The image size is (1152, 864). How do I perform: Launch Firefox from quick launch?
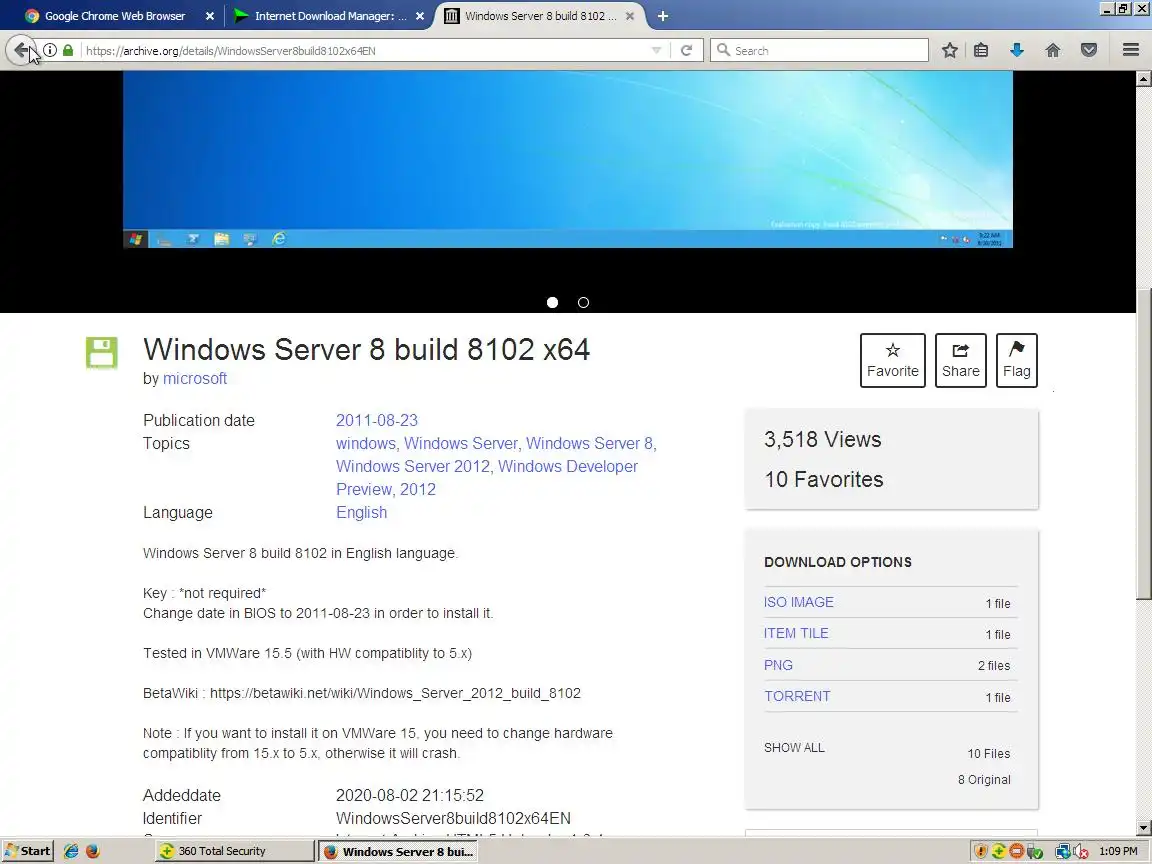tap(93, 851)
